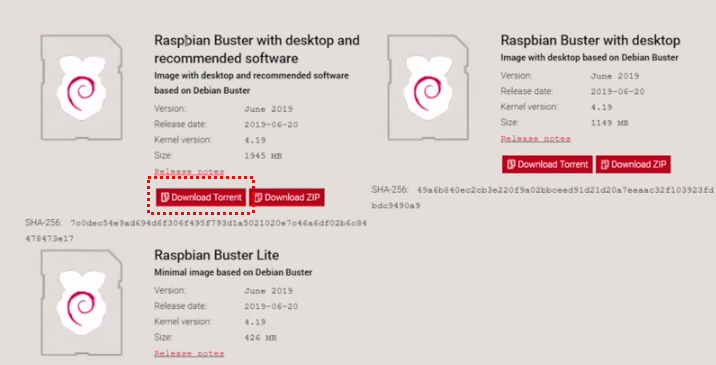Click the size value 1945 MB

click(263, 156)
